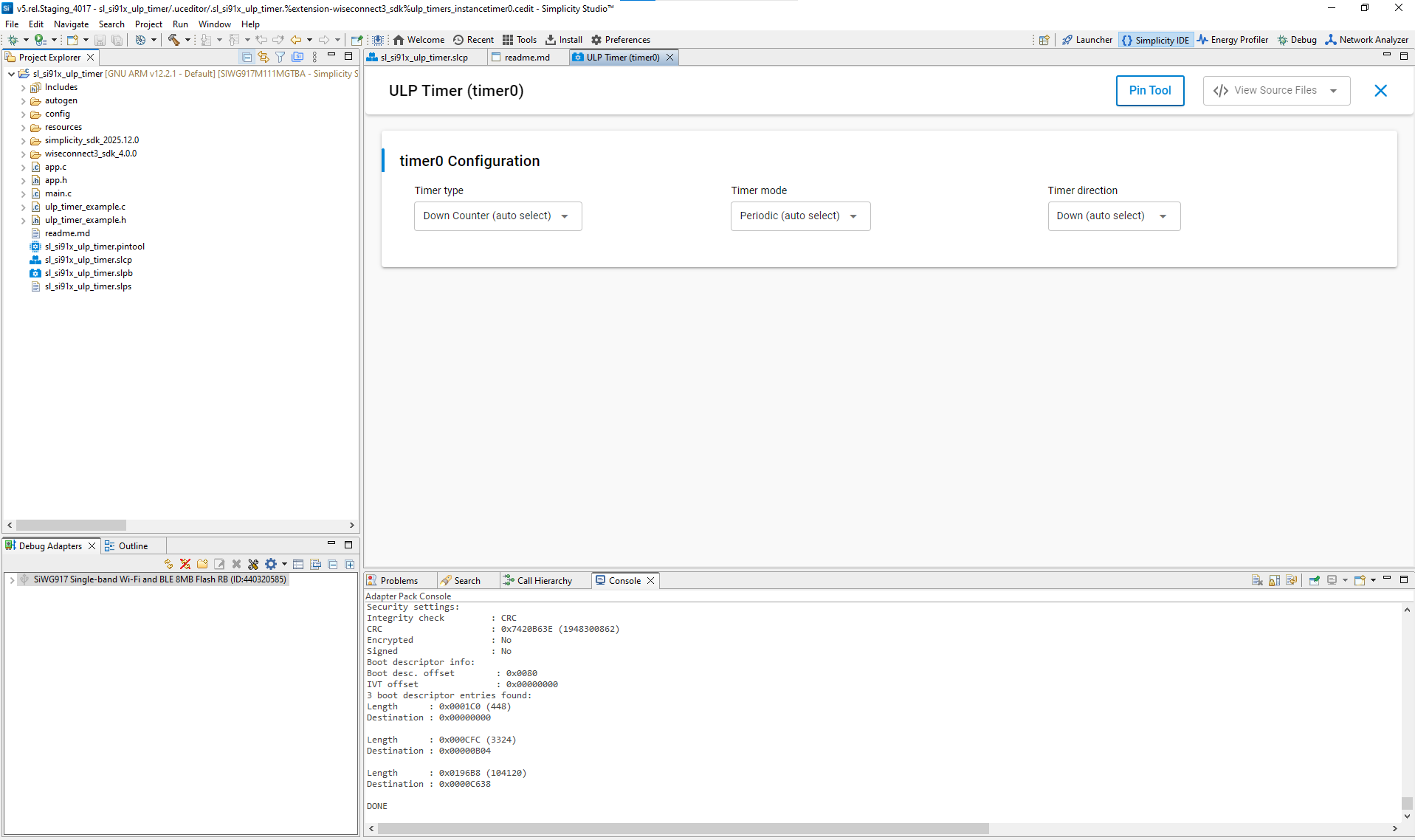Open the Timer type dropdown
1415x840 pixels.
[498, 216]
